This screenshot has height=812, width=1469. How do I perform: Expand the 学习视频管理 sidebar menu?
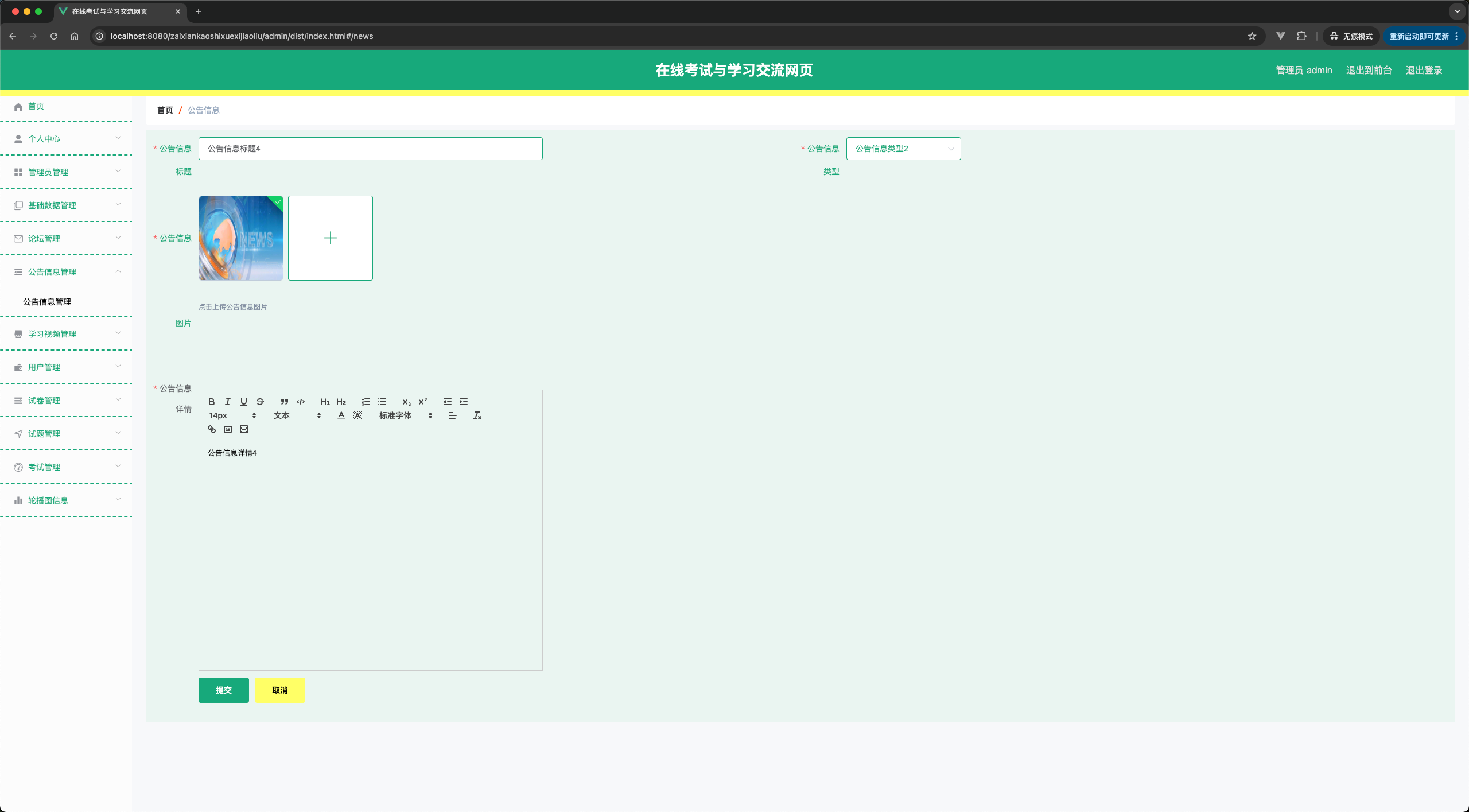pos(66,334)
